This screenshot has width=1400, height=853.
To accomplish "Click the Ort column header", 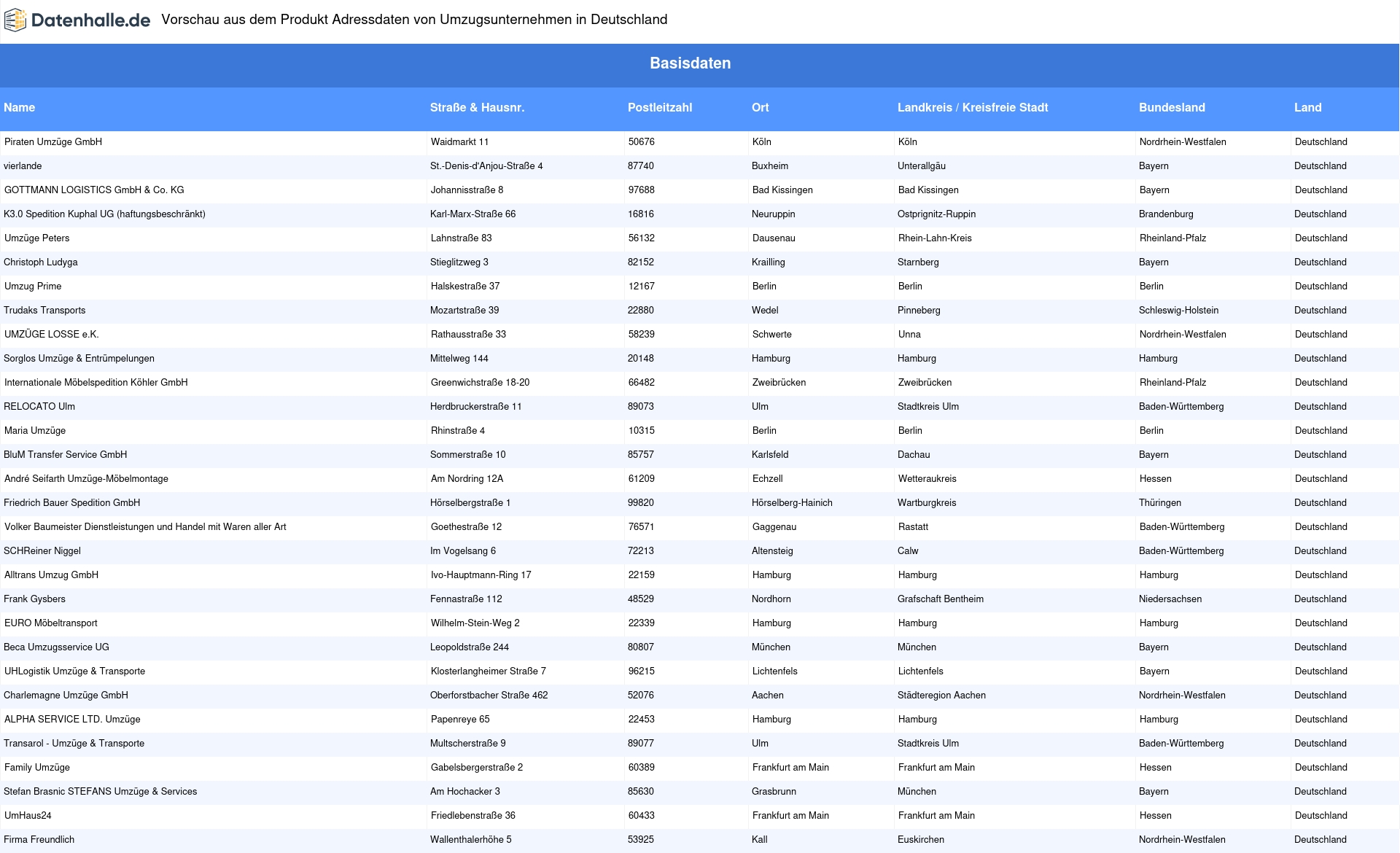I will pyautogui.click(x=761, y=107).
